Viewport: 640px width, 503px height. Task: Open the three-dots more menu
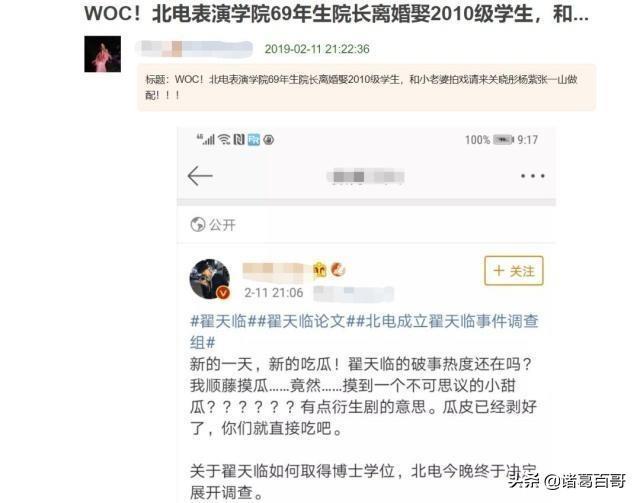pos(533,176)
